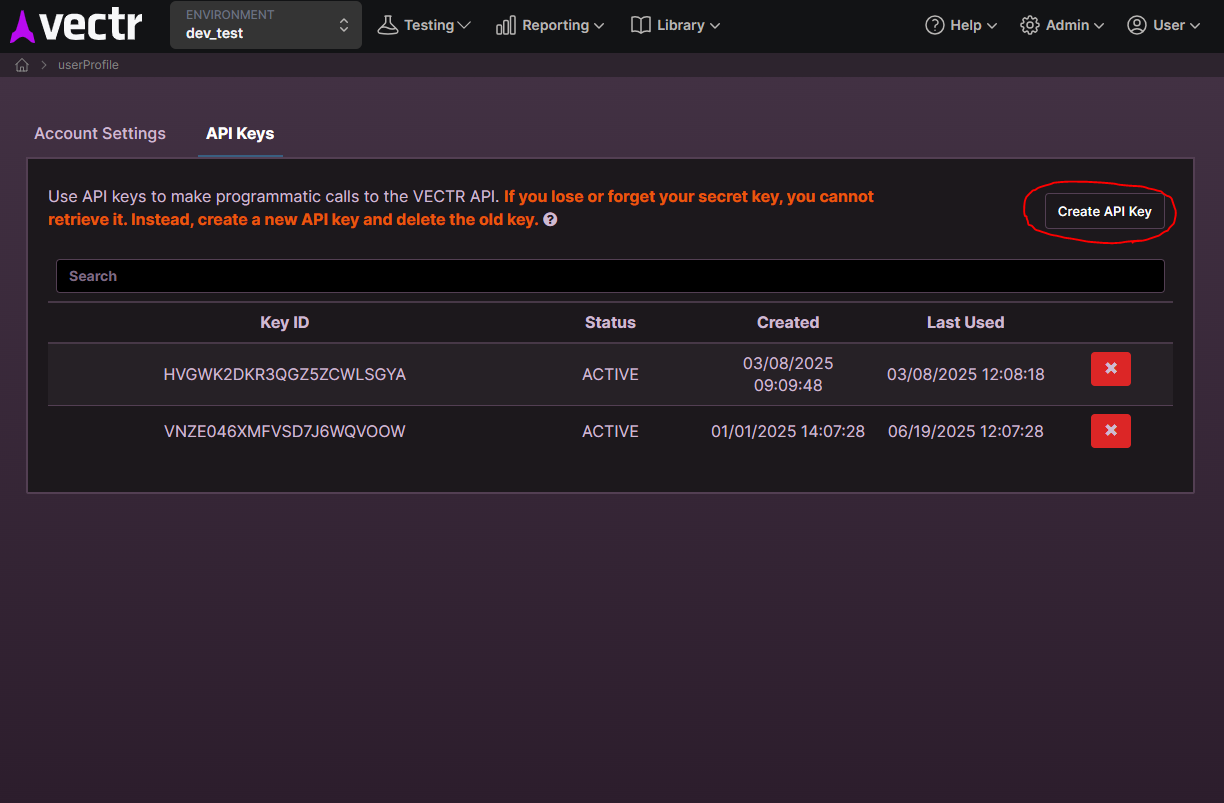Screen dimensions: 1224x803
Task: Open the dev_test environment selector
Action: (265, 25)
